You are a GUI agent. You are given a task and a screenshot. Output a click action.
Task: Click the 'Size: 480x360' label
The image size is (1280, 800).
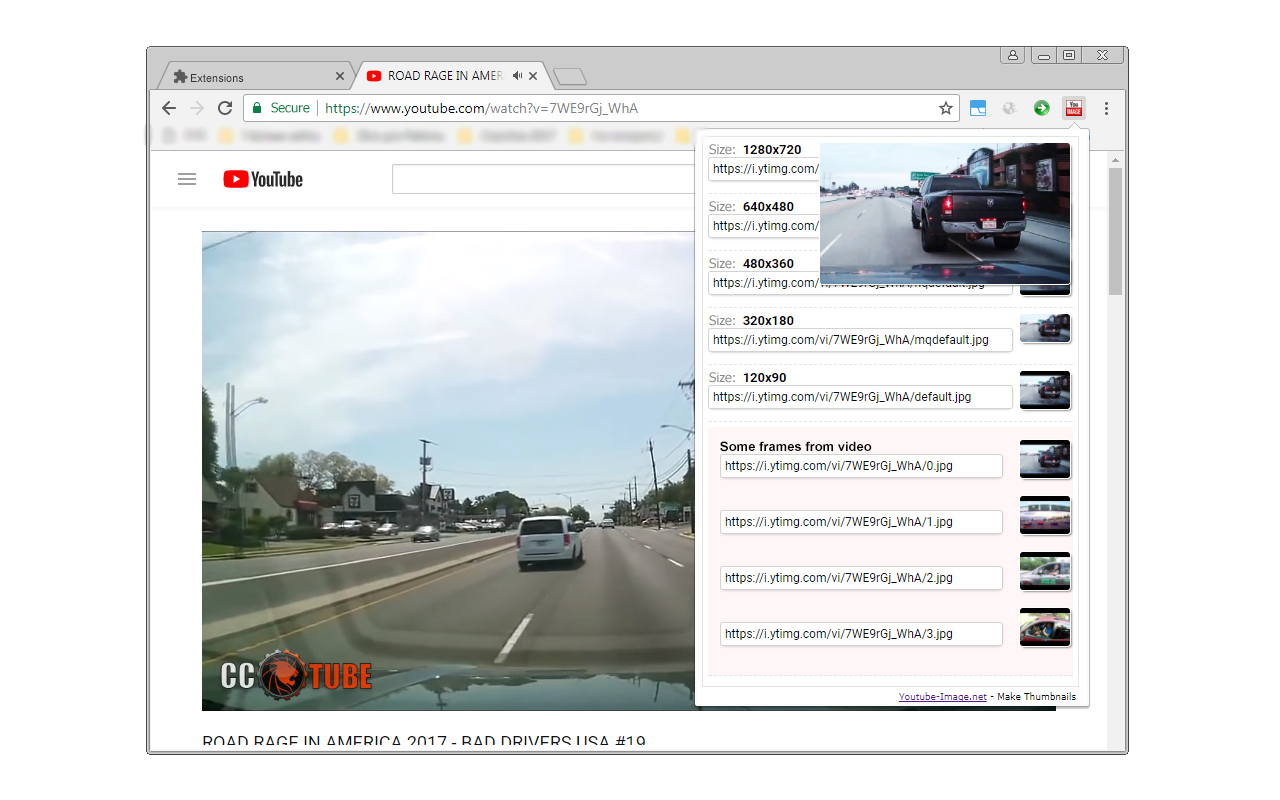click(x=751, y=263)
